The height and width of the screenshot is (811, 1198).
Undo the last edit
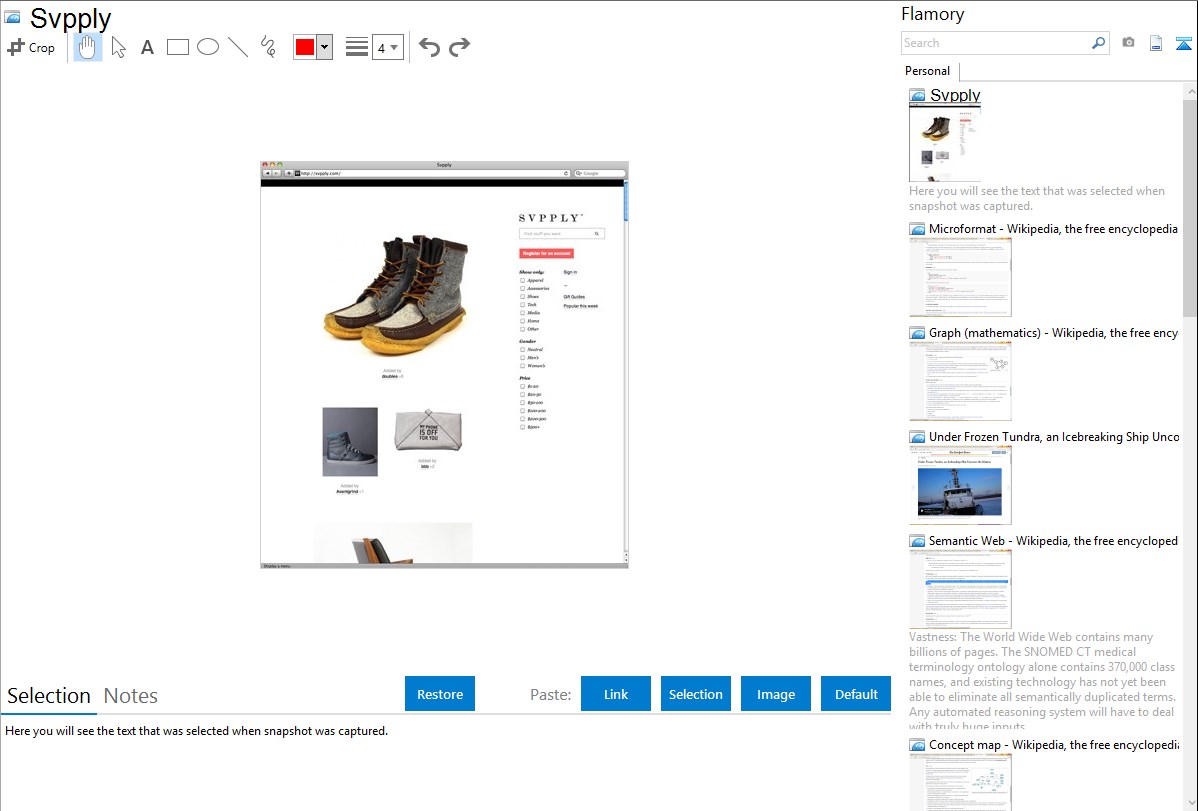429,47
